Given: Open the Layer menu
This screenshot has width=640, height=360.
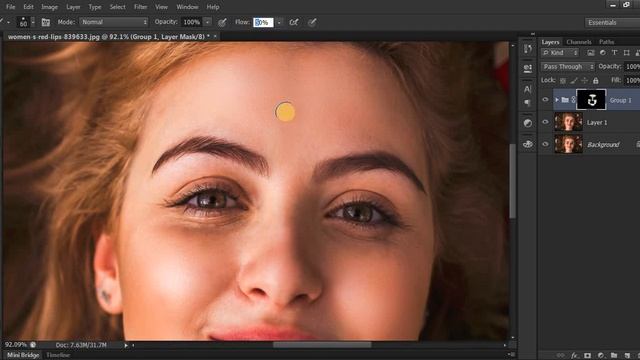Looking at the screenshot, I should [73, 7].
